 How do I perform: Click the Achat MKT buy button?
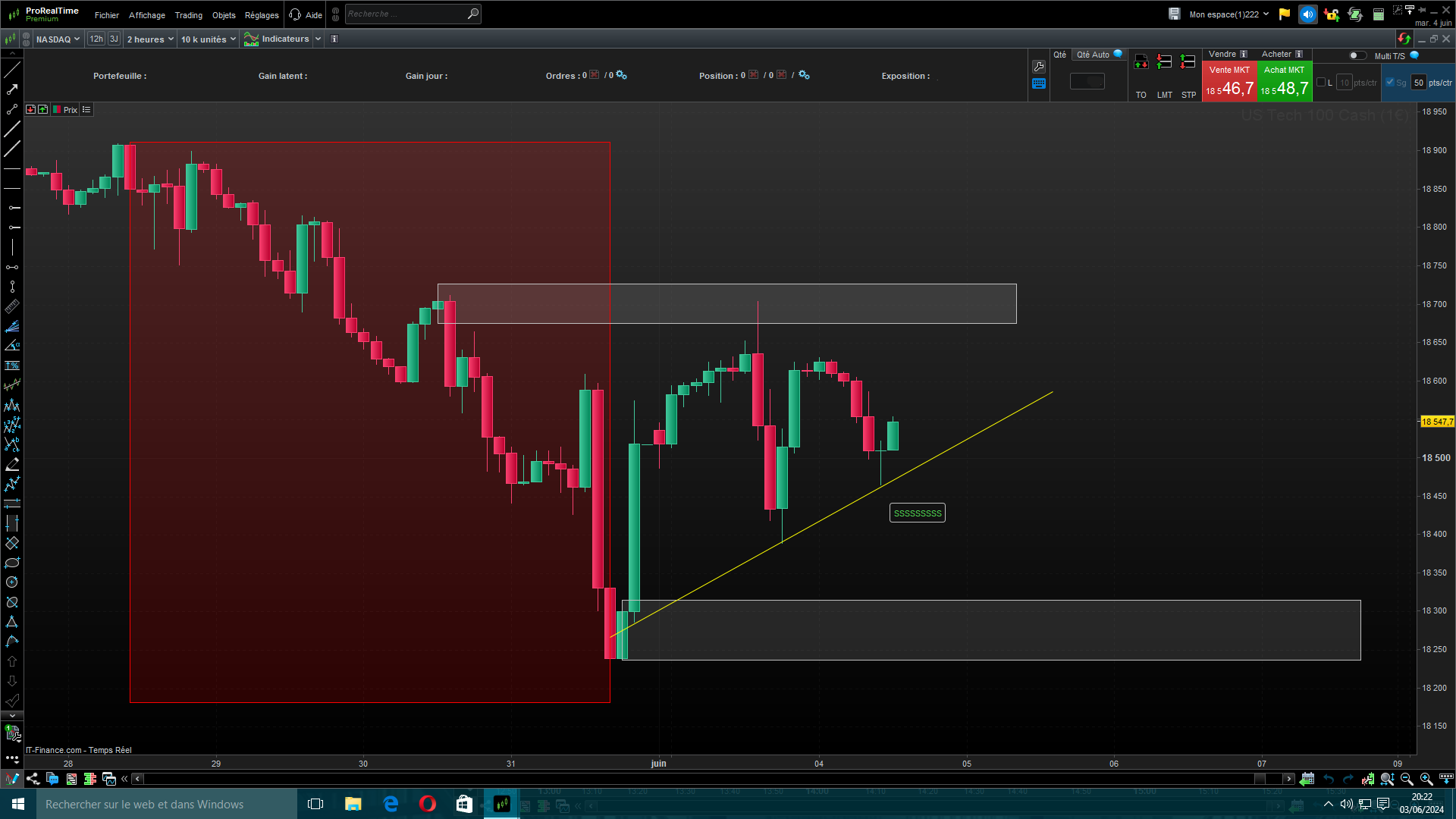point(1284,82)
